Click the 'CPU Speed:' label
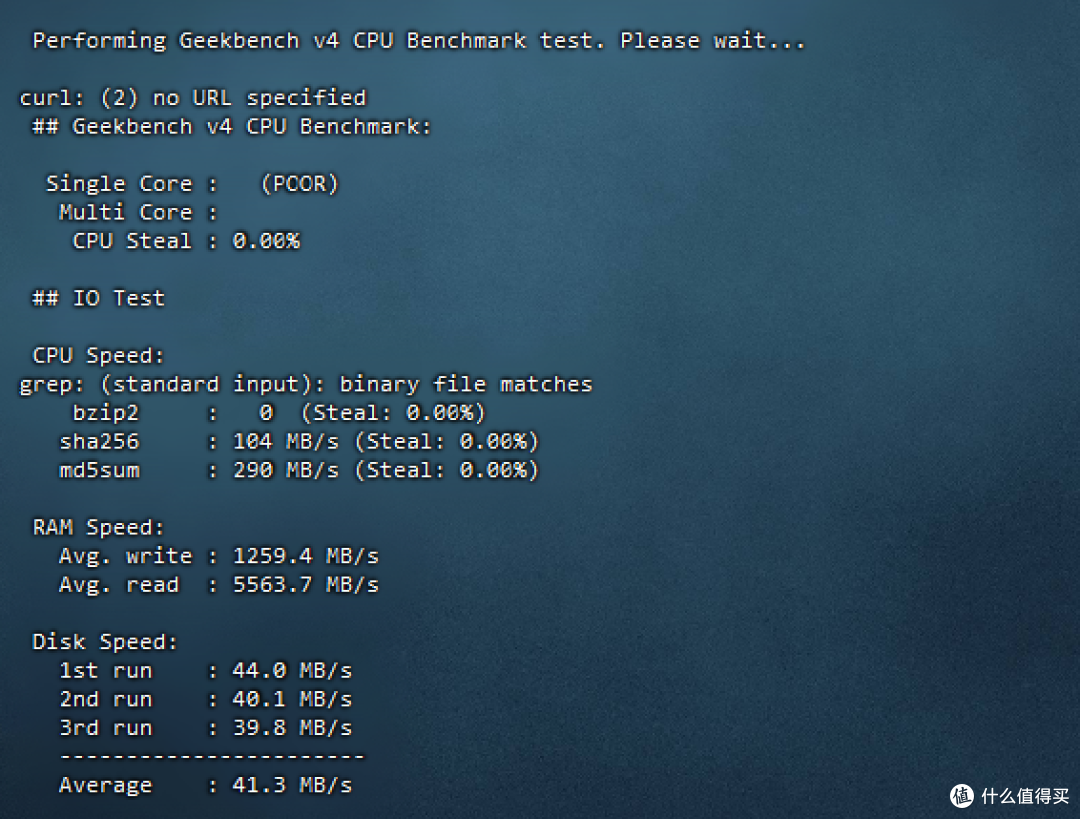Image resolution: width=1080 pixels, height=819 pixels. coord(98,355)
